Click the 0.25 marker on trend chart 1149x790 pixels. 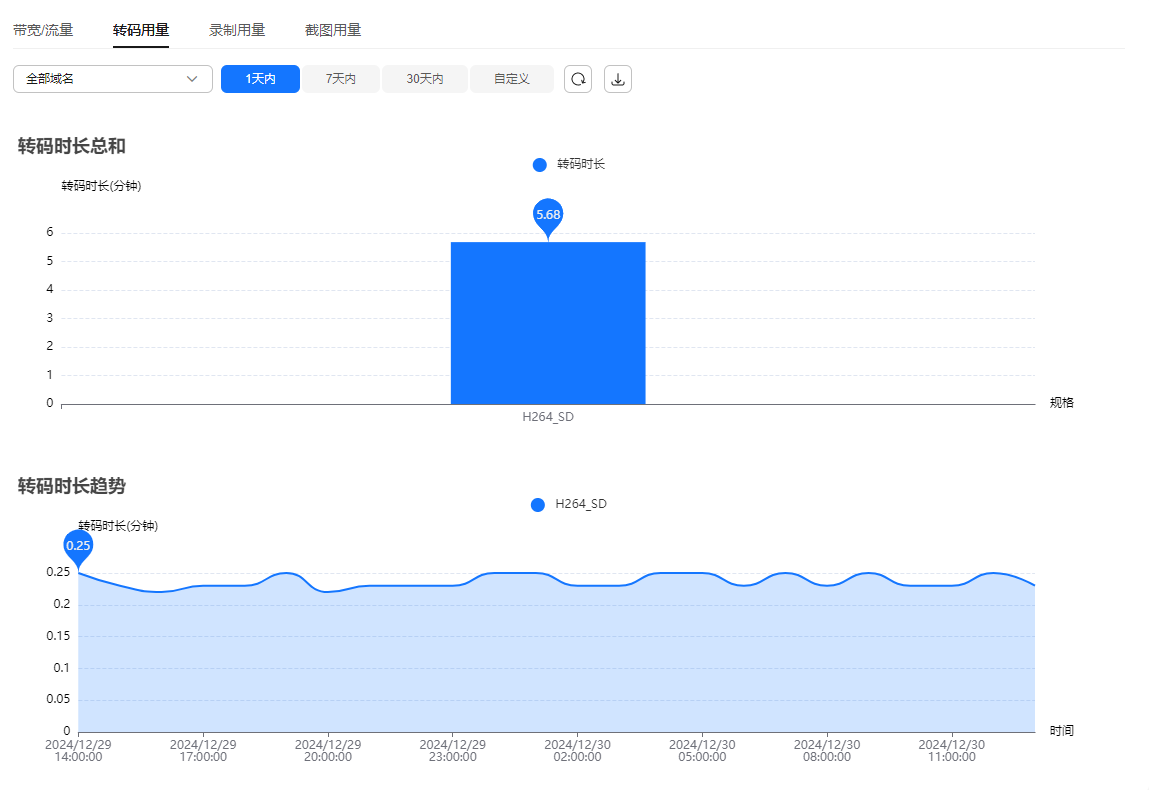click(78, 548)
